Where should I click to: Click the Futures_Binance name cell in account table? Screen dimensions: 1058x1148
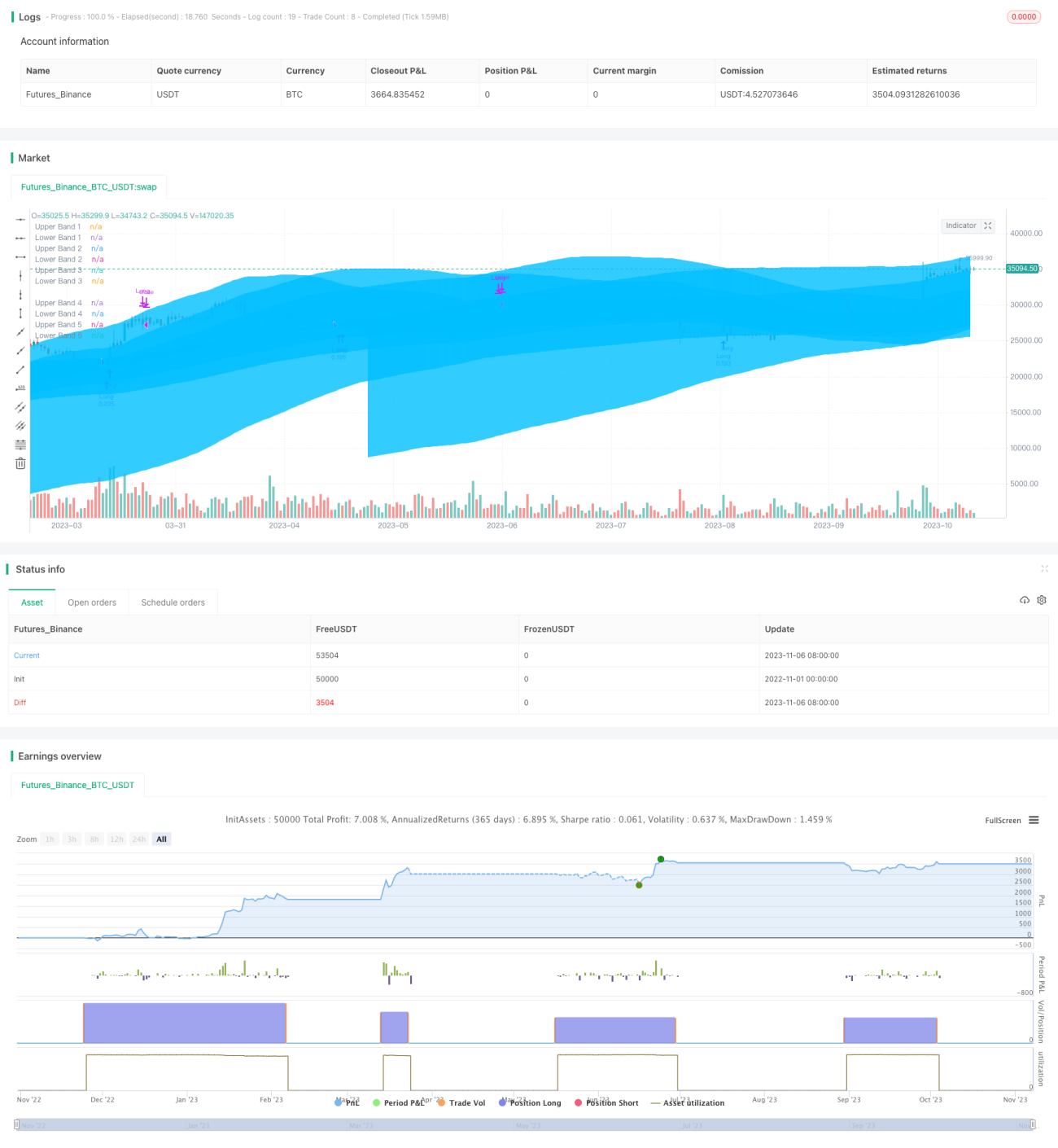[59, 94]
